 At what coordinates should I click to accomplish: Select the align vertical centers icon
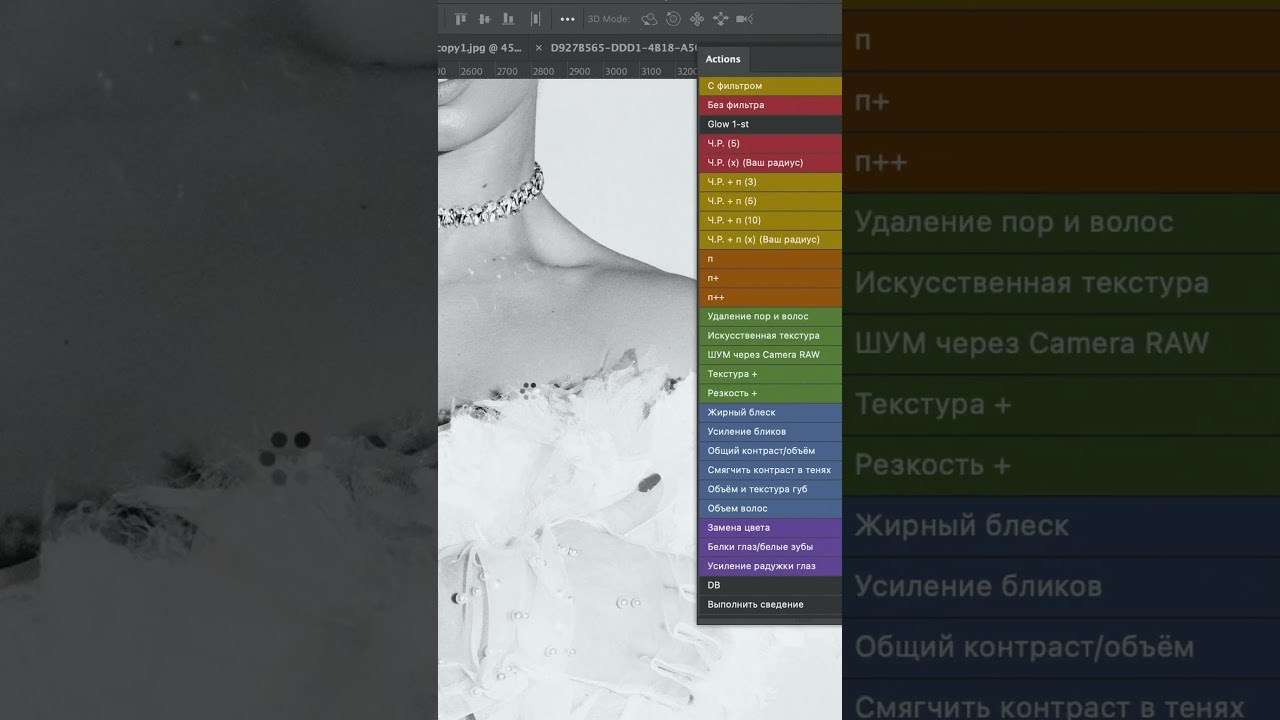point(484,18)
